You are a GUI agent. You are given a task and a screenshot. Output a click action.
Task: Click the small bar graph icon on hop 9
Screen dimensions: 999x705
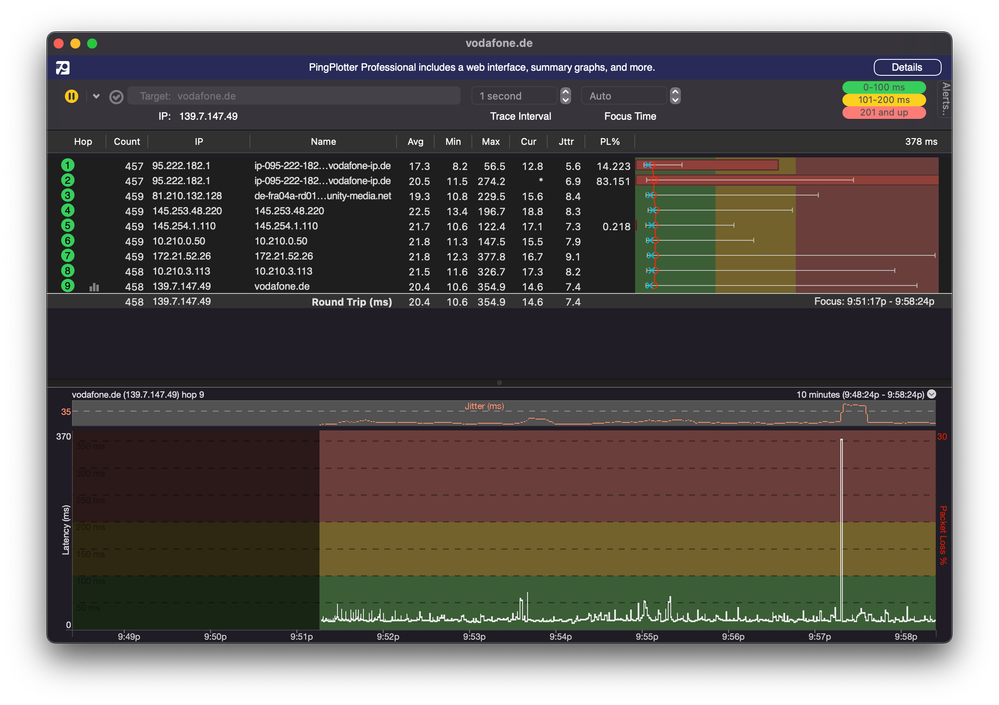[95, 287]
